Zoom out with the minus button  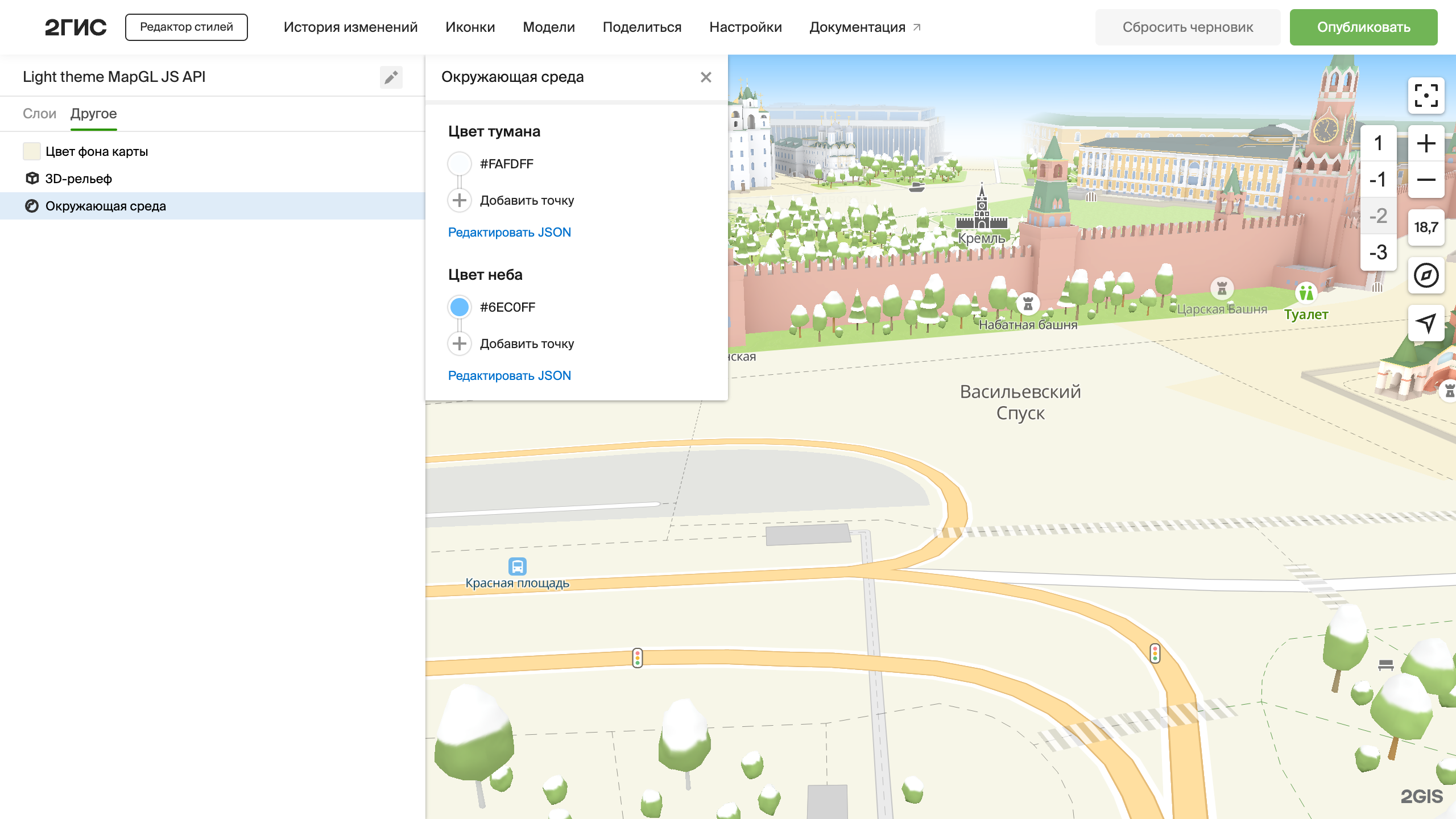[1426, 180]
